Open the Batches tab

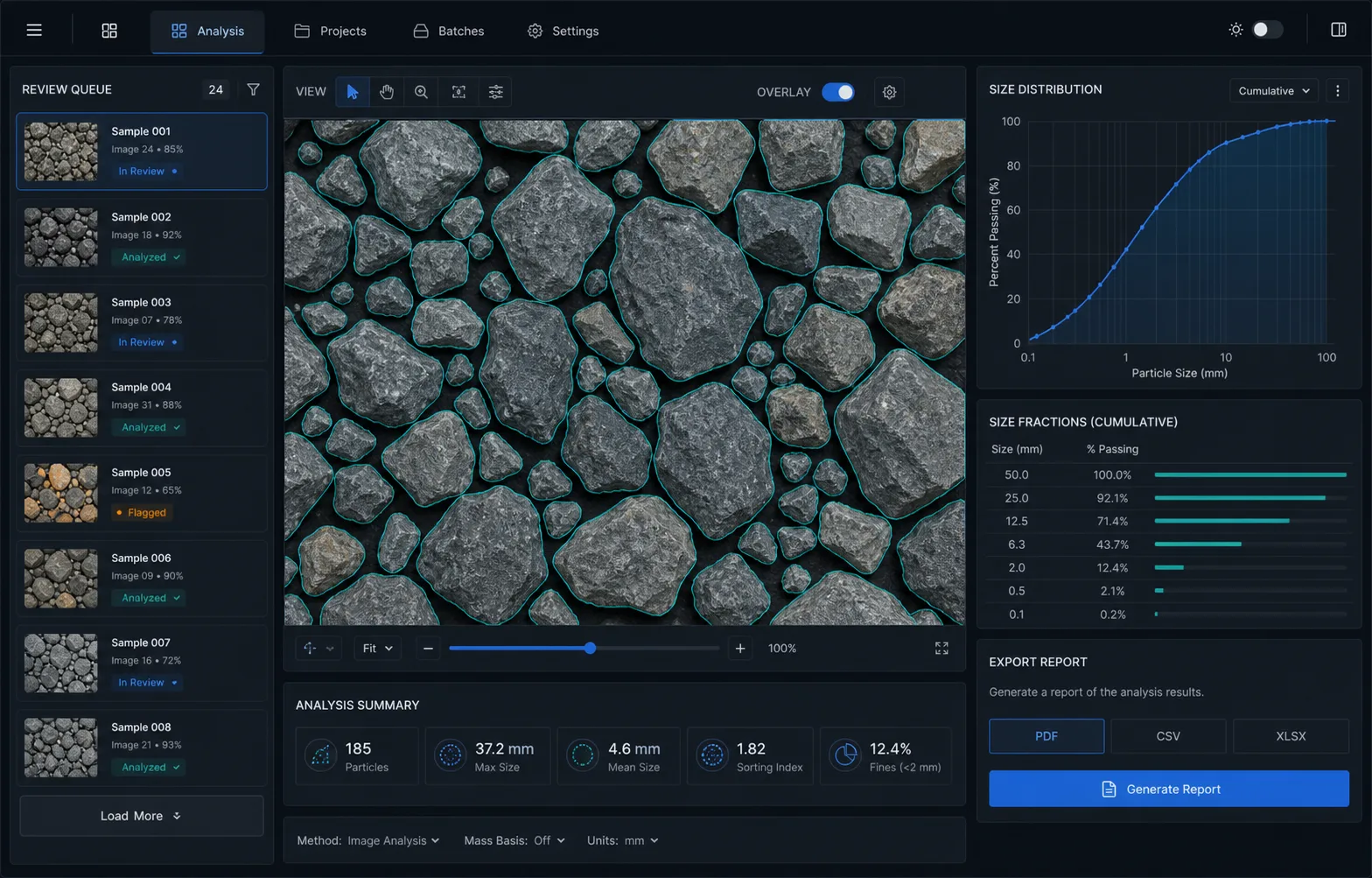(x=448, y=31)
